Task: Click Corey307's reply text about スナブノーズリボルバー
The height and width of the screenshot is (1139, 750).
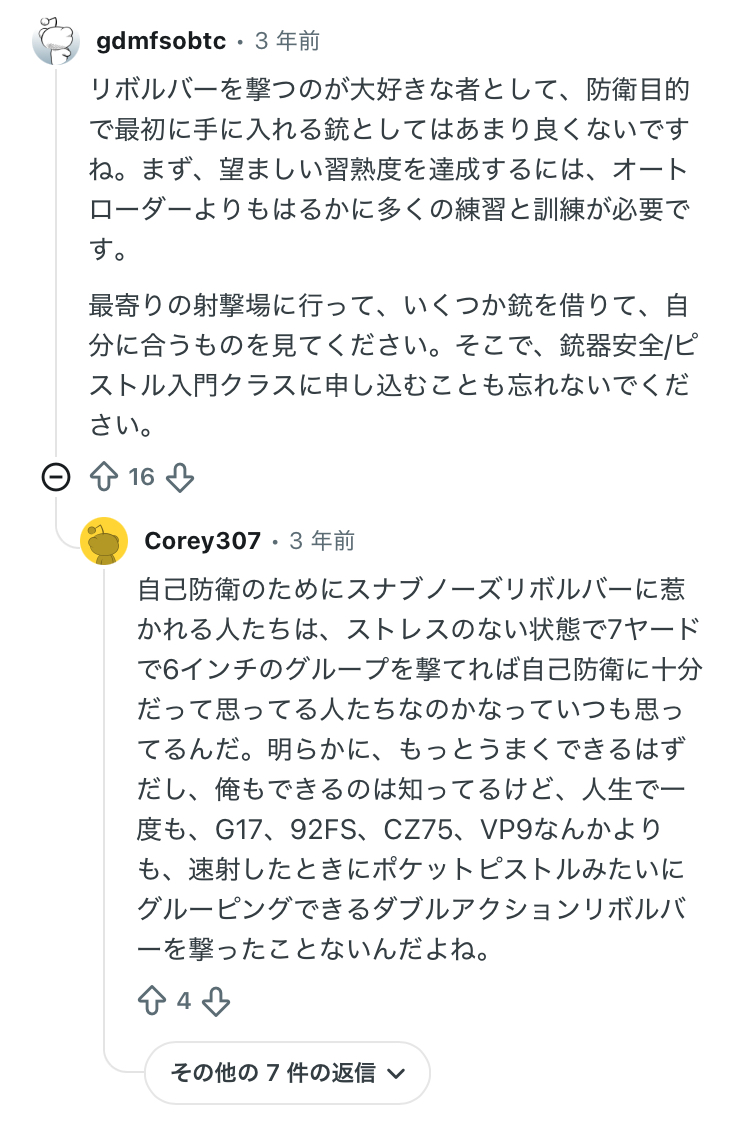Action: click(420, 770)
